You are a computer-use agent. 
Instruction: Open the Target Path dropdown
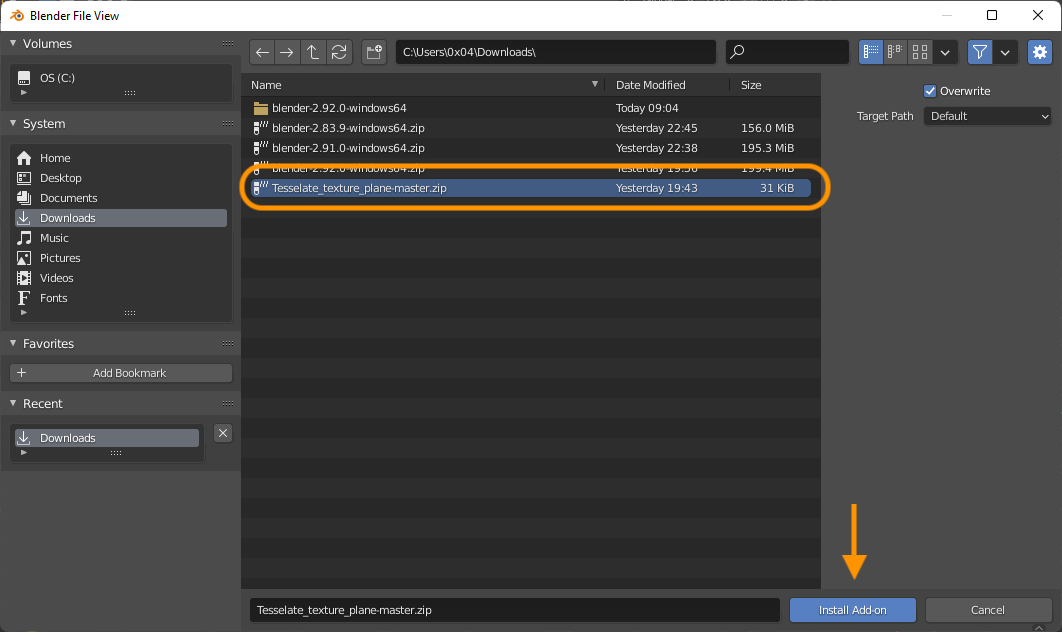pos(987,116)
